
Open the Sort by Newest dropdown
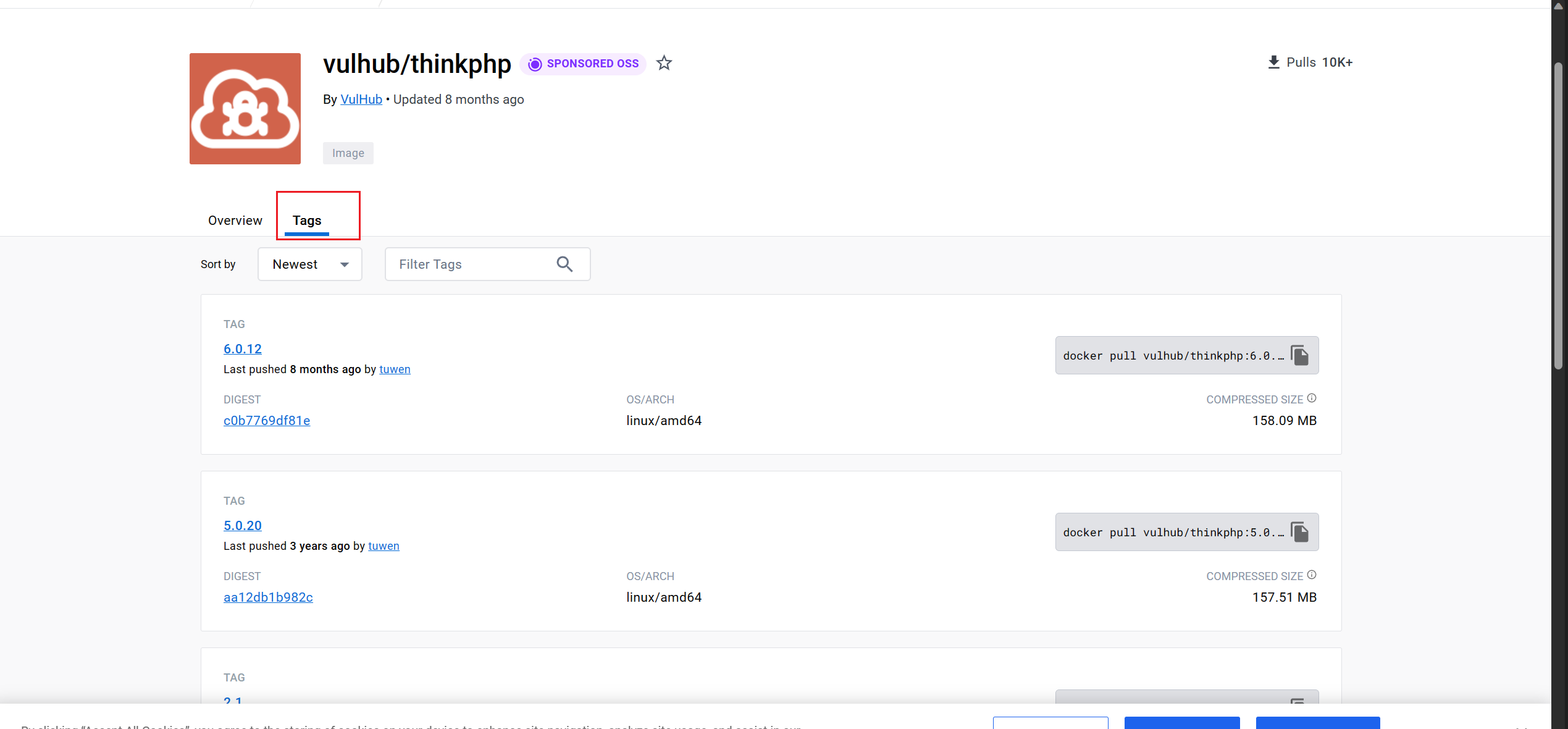point(309,264)
